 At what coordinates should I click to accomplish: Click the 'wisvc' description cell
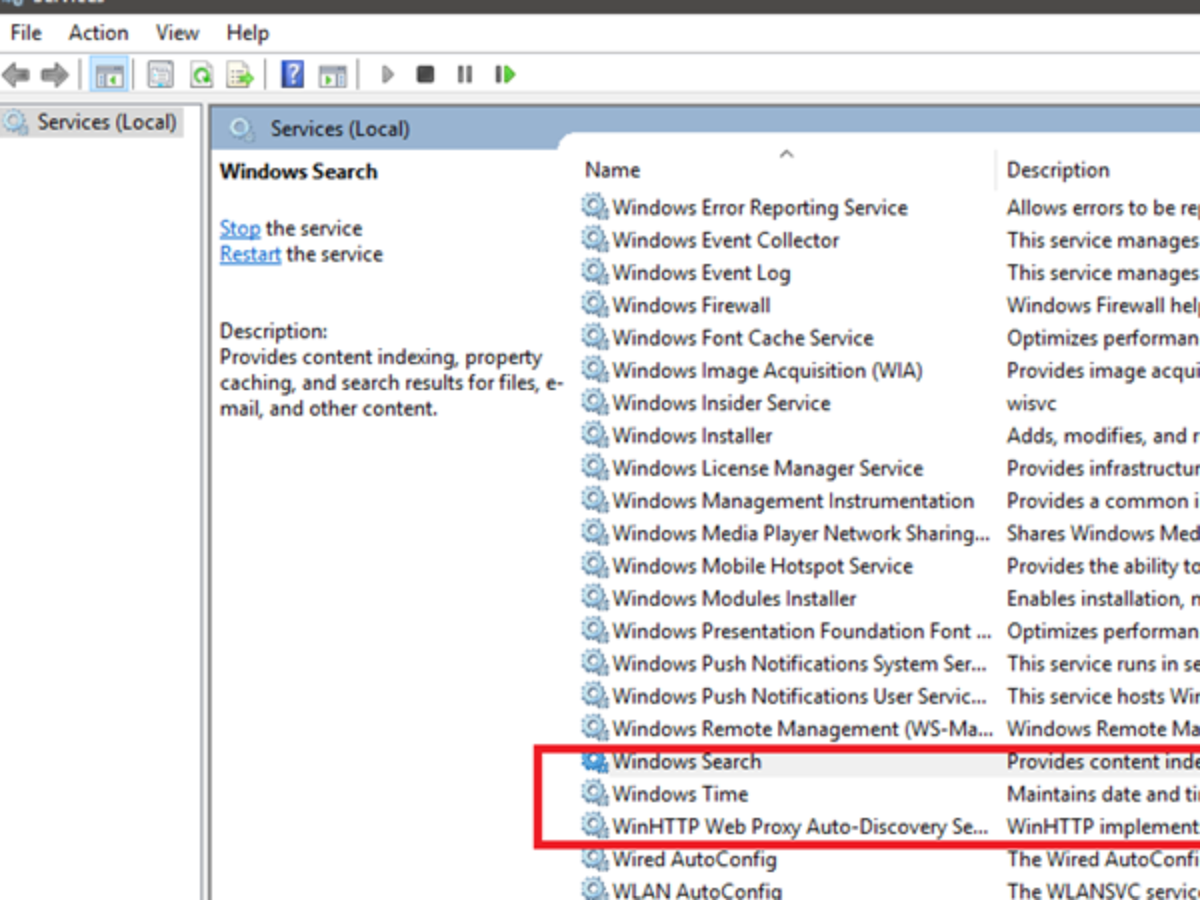click(1031, 403)
